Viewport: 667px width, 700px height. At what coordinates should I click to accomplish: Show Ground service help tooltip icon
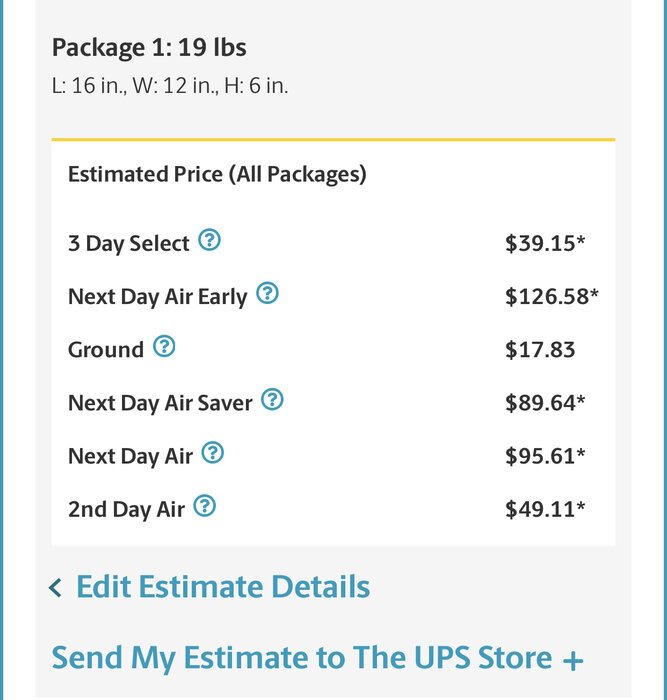[164, 347]
